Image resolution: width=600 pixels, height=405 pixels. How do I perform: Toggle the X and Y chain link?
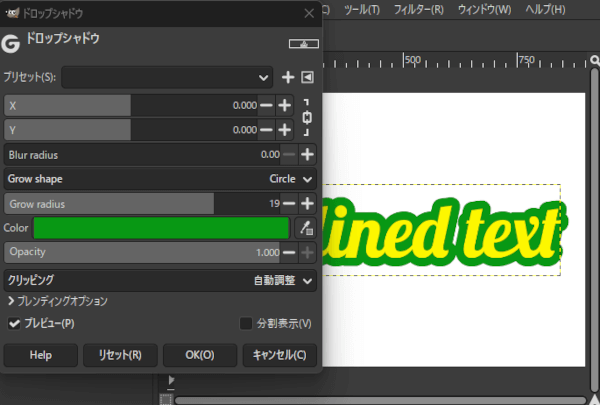tap(307, 117)
